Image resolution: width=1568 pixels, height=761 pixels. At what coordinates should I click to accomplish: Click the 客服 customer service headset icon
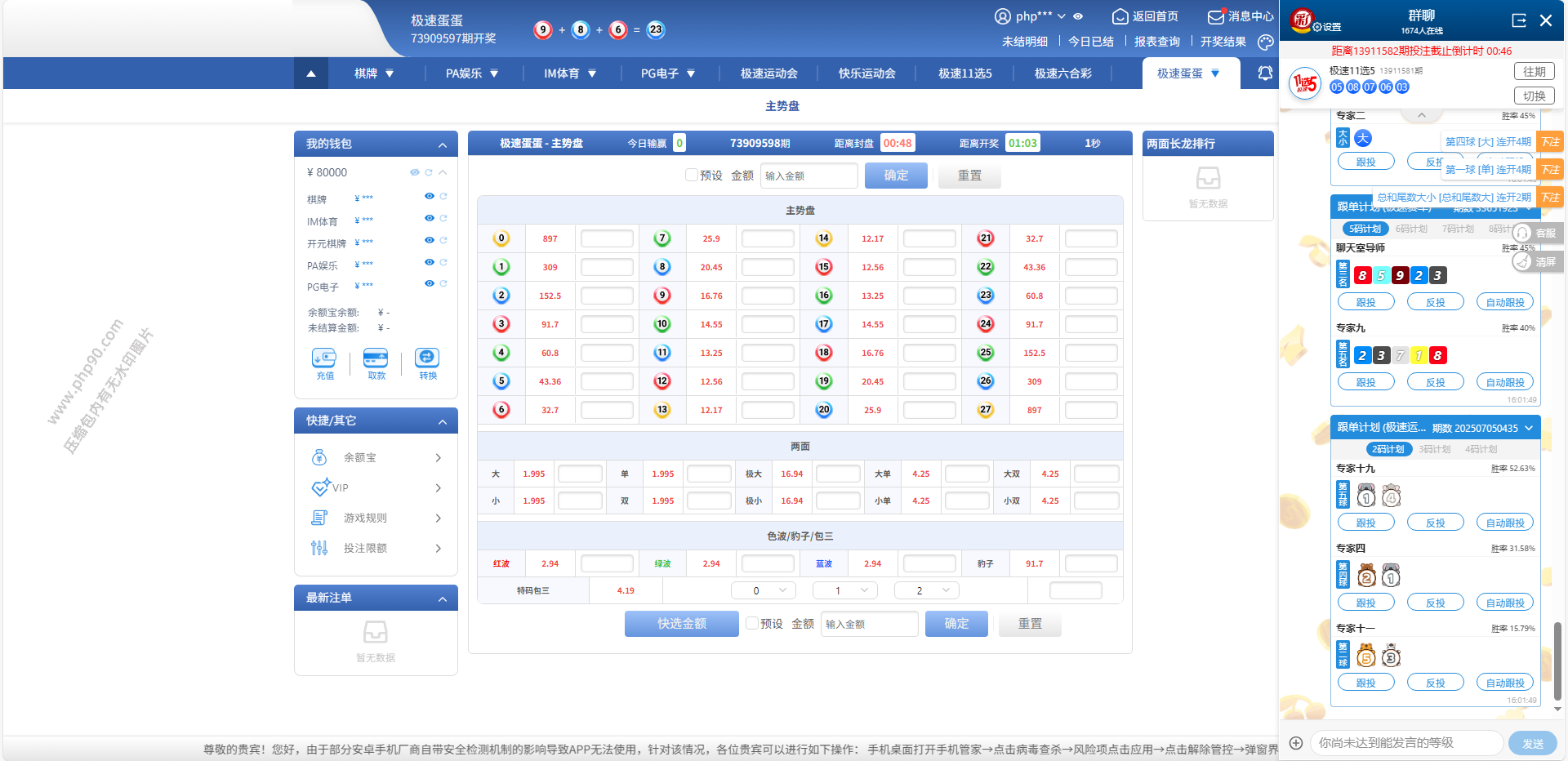tap(1521, 234)
